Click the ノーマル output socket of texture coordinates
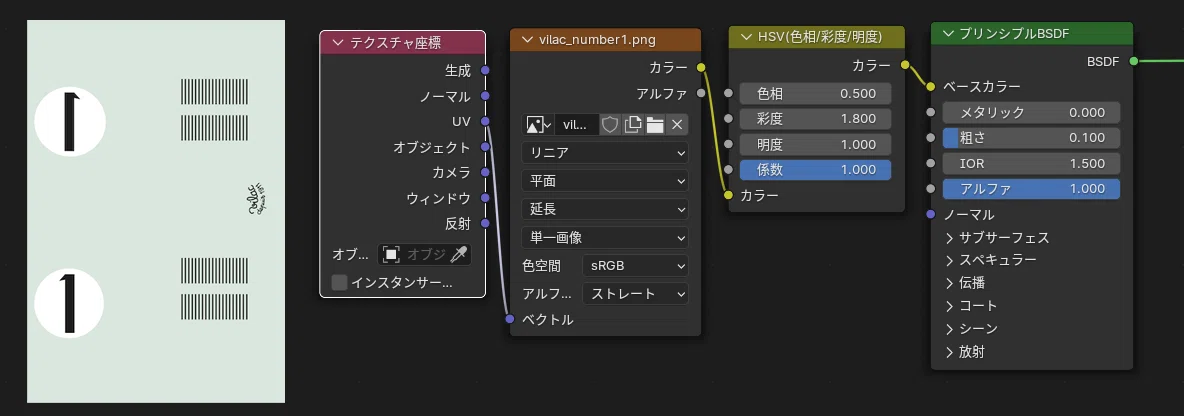This screenshot has width=1184, height=416. pos(486,96)
